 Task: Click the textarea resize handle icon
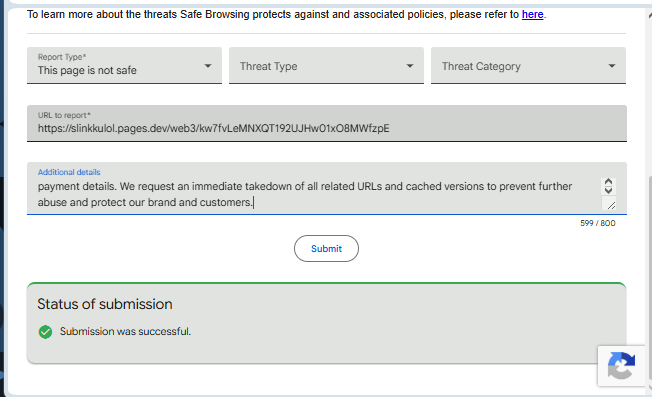(611, 205)
